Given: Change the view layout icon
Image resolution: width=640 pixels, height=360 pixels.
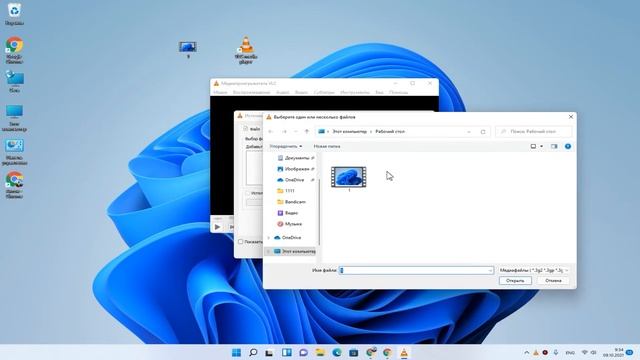Looking at the screenshot, I should click(x=533, y=146).
